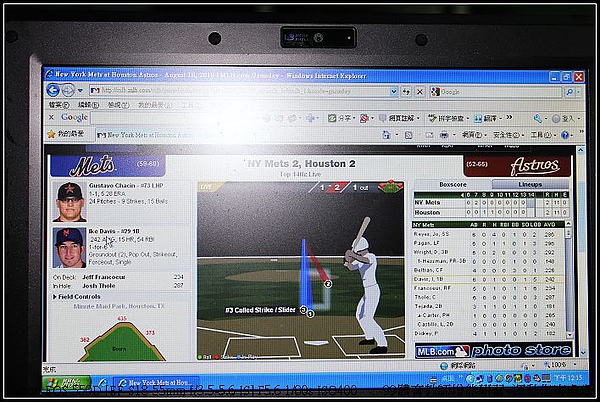Open the Windows Start button

67,383
